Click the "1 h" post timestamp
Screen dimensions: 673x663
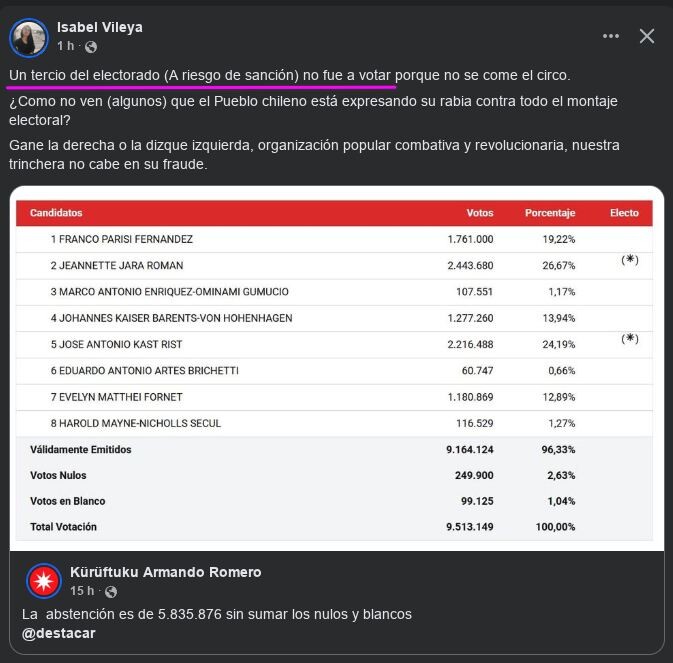[66, 46]
